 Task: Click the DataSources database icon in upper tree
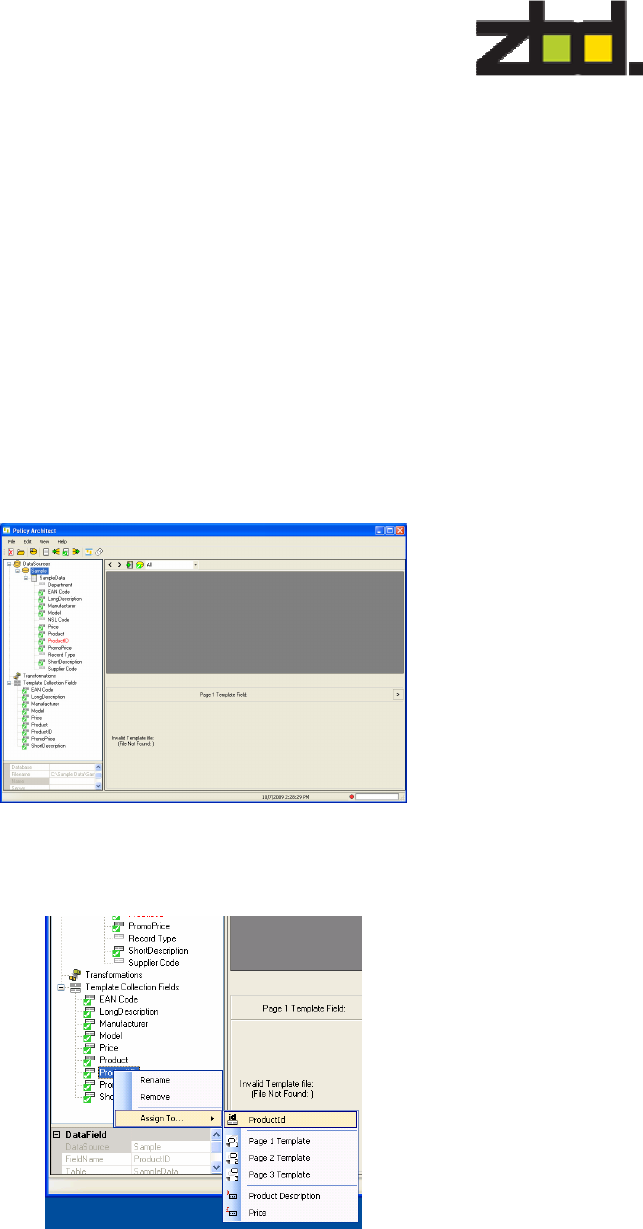tap(17, 563)
